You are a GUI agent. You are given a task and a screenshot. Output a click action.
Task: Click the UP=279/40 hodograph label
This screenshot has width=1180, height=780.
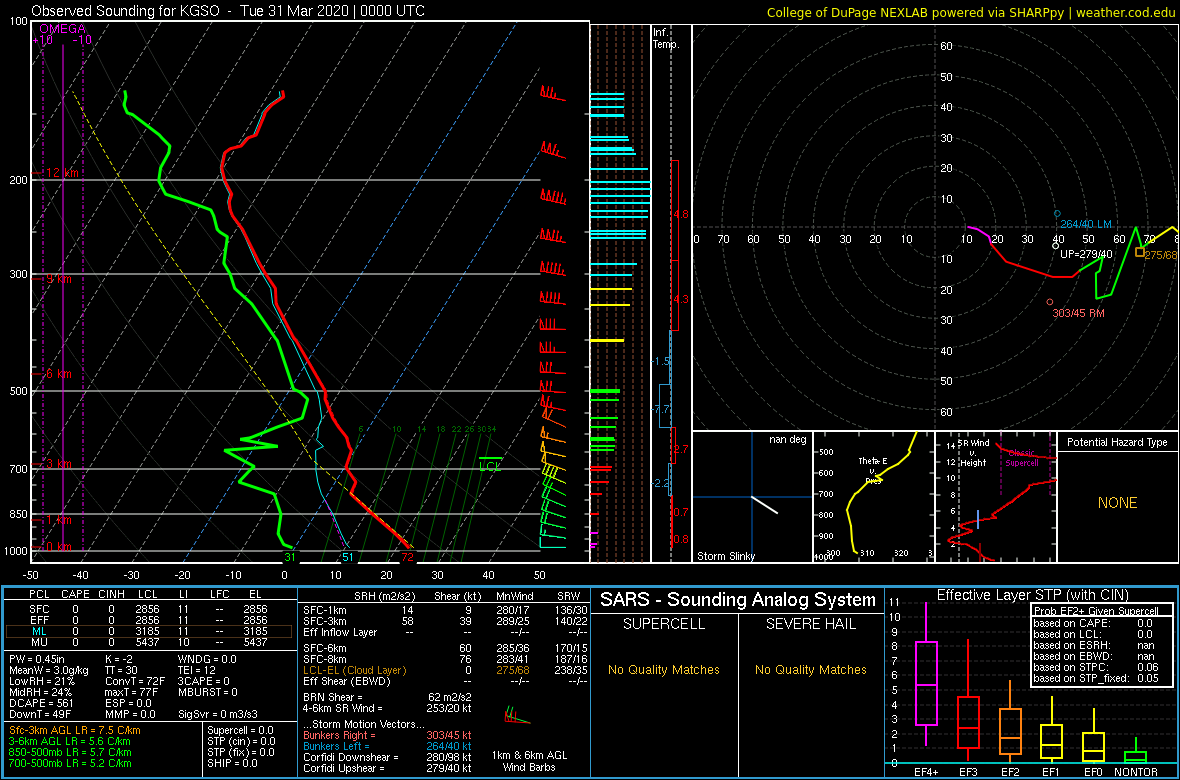coord(1086,254)
